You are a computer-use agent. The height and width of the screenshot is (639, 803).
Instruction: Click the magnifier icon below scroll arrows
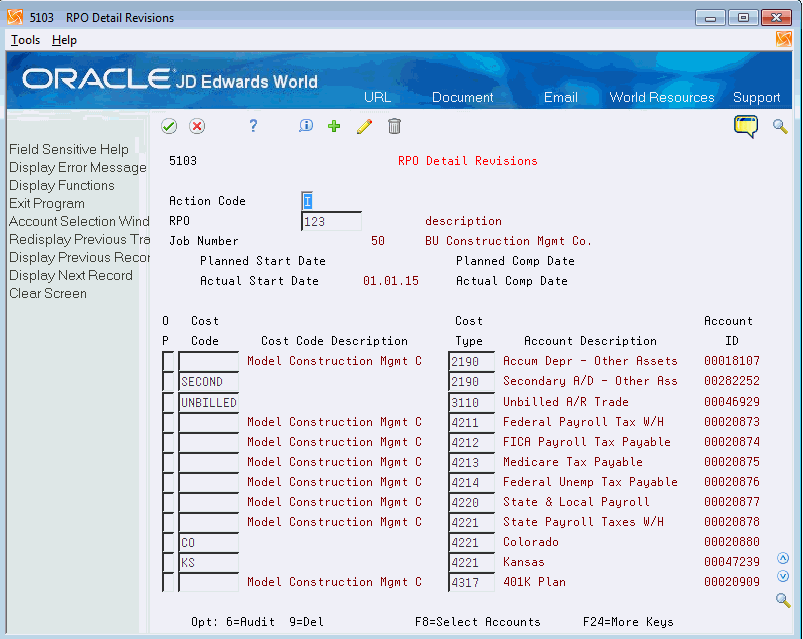click(x=783, y=600)
